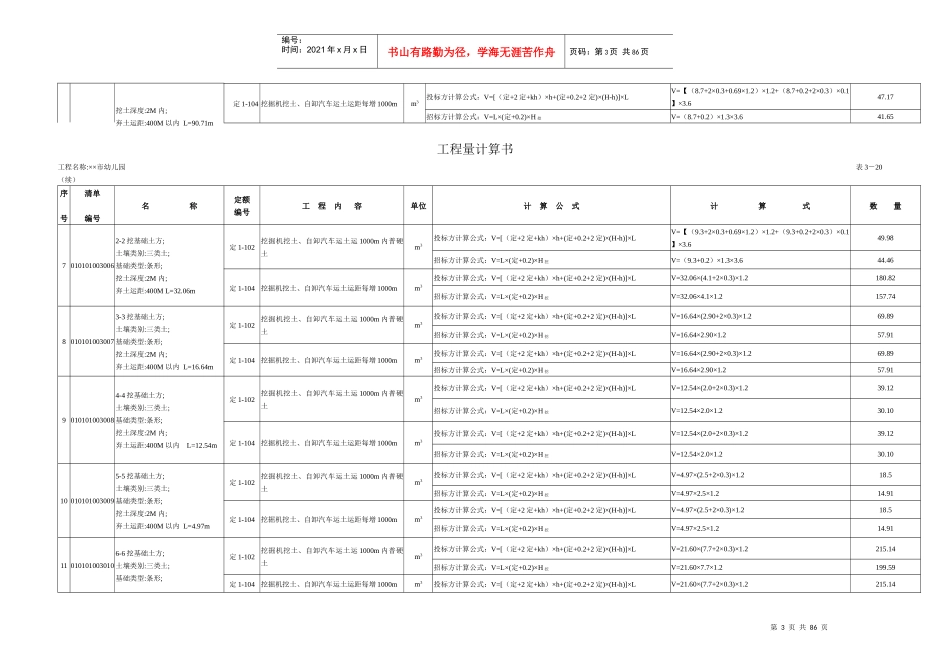Select list code 010101003007
The image size is (950, 671).
[x=92, y=342]
